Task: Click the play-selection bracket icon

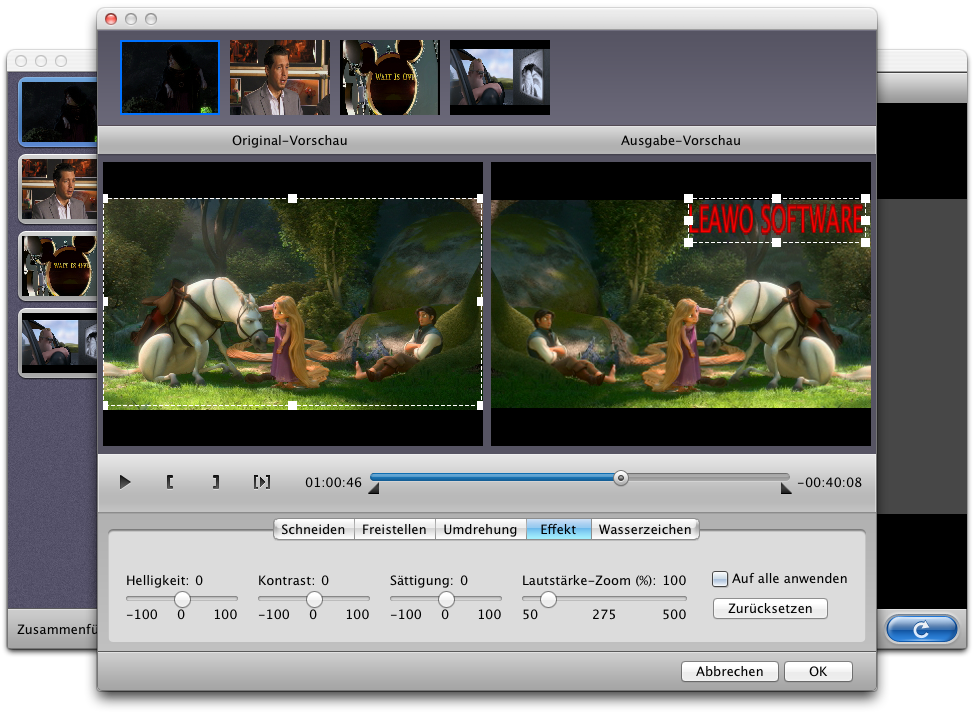Action: (262, 482)
